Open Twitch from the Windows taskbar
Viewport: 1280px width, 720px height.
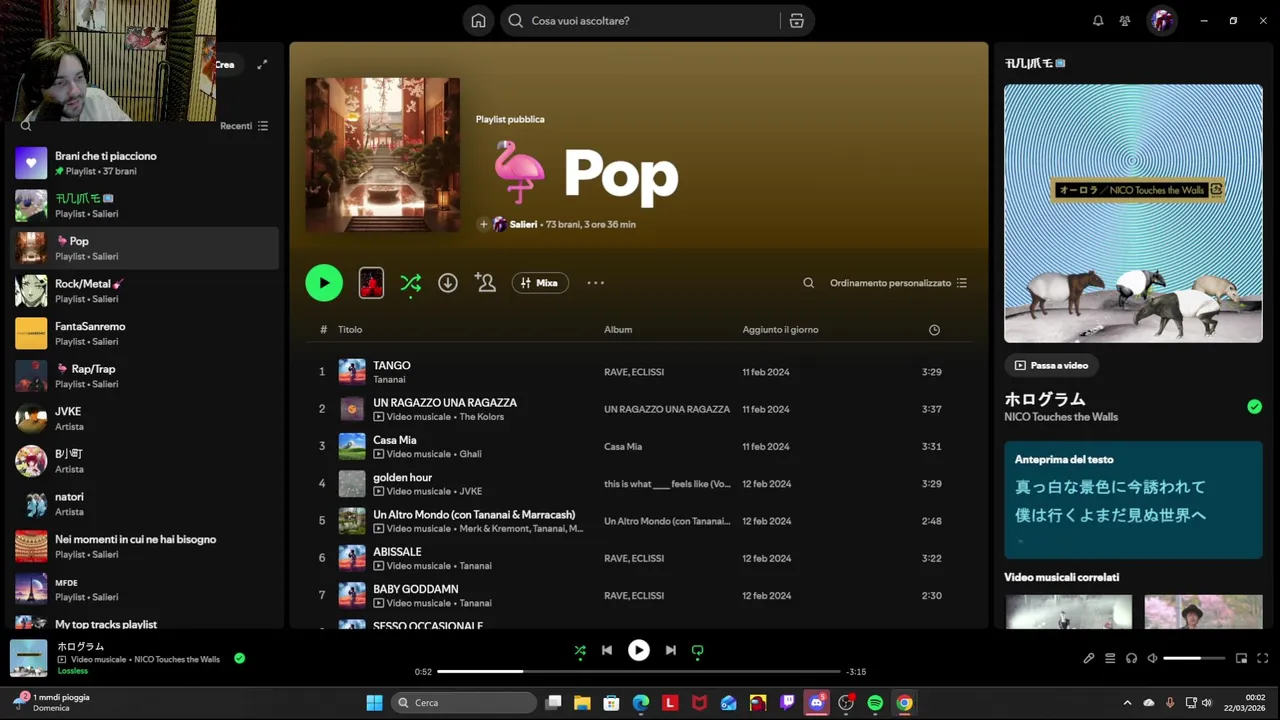(787, 703)
